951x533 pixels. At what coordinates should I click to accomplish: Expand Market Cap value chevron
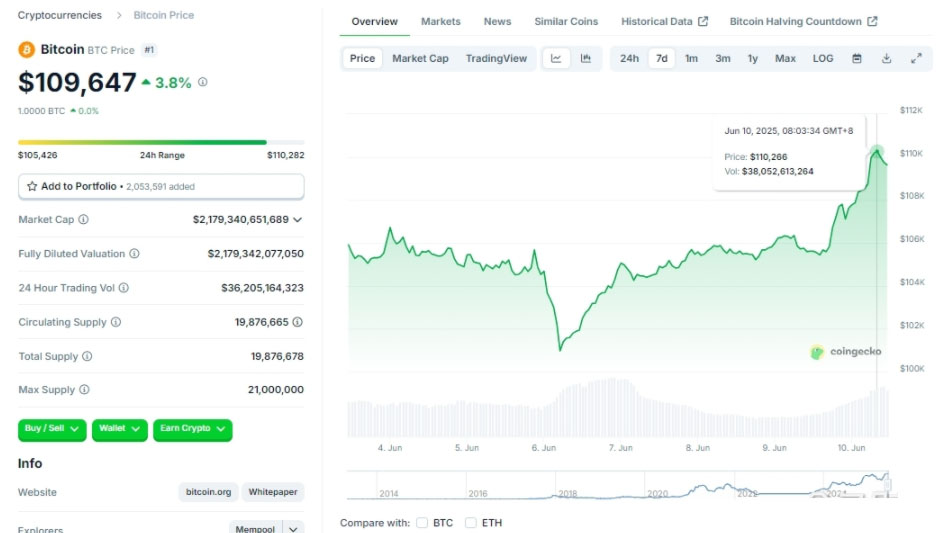point(298,220)
